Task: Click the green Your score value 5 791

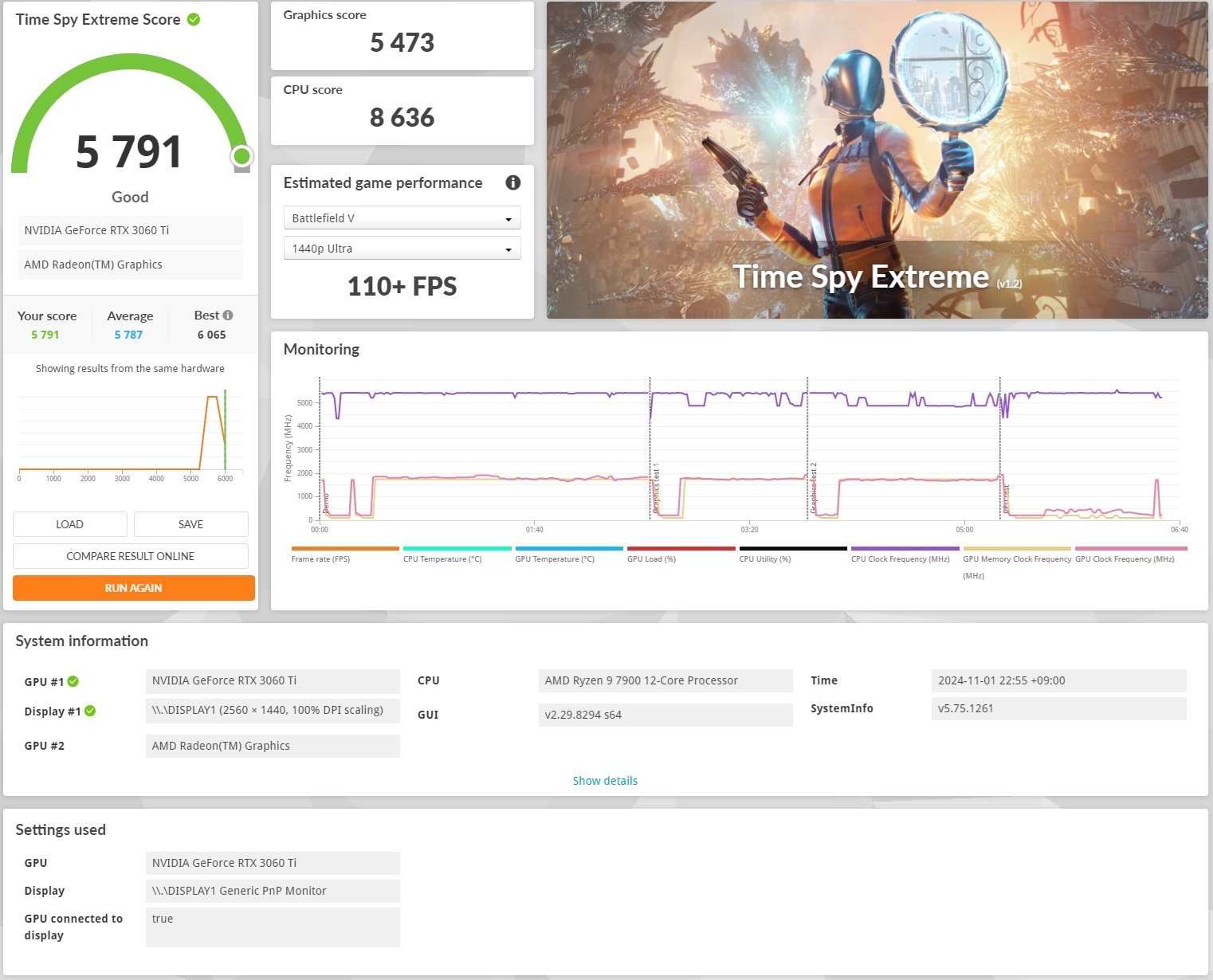Action: (45, 335)
